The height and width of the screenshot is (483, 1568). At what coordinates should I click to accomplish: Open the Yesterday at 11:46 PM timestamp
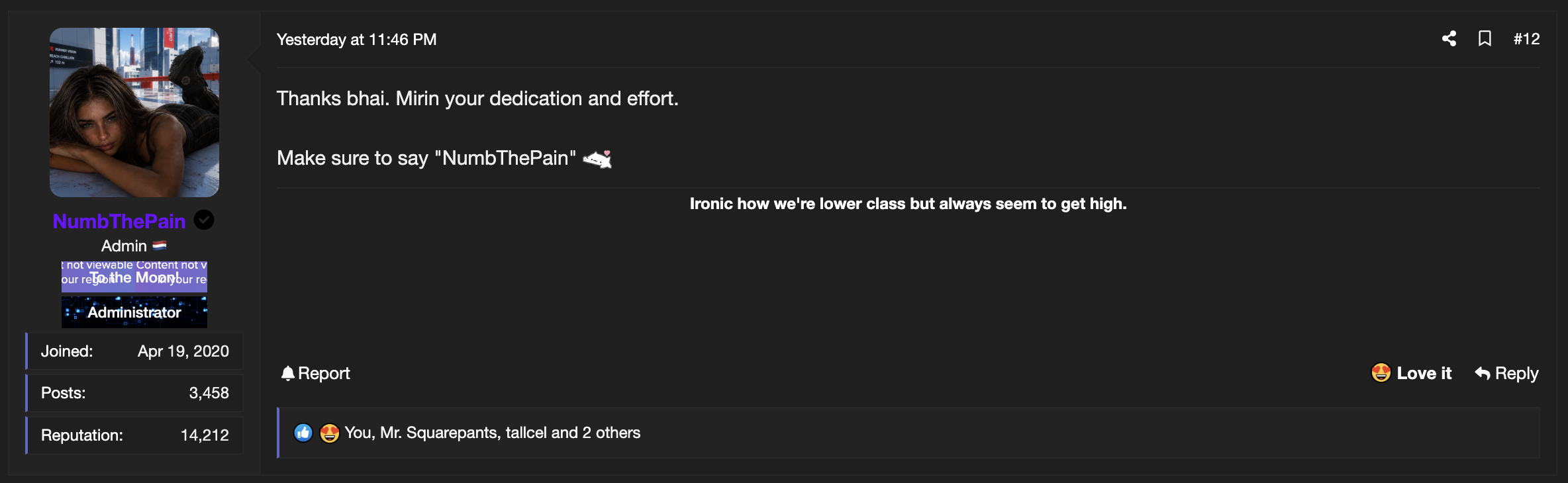(356, 40)
